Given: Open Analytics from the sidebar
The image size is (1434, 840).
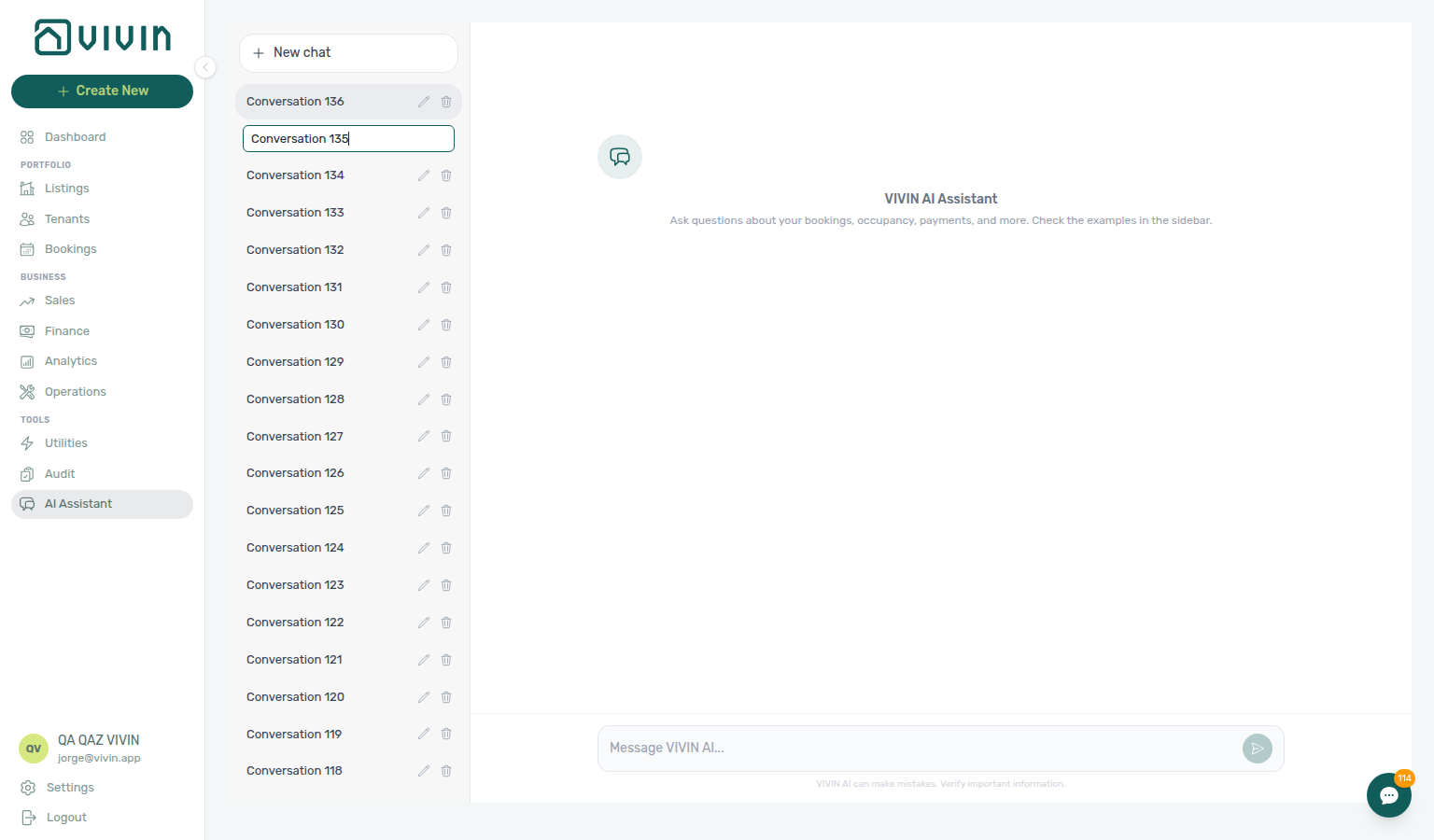Looking at the screenshot, I should click(x=102, y=361).
